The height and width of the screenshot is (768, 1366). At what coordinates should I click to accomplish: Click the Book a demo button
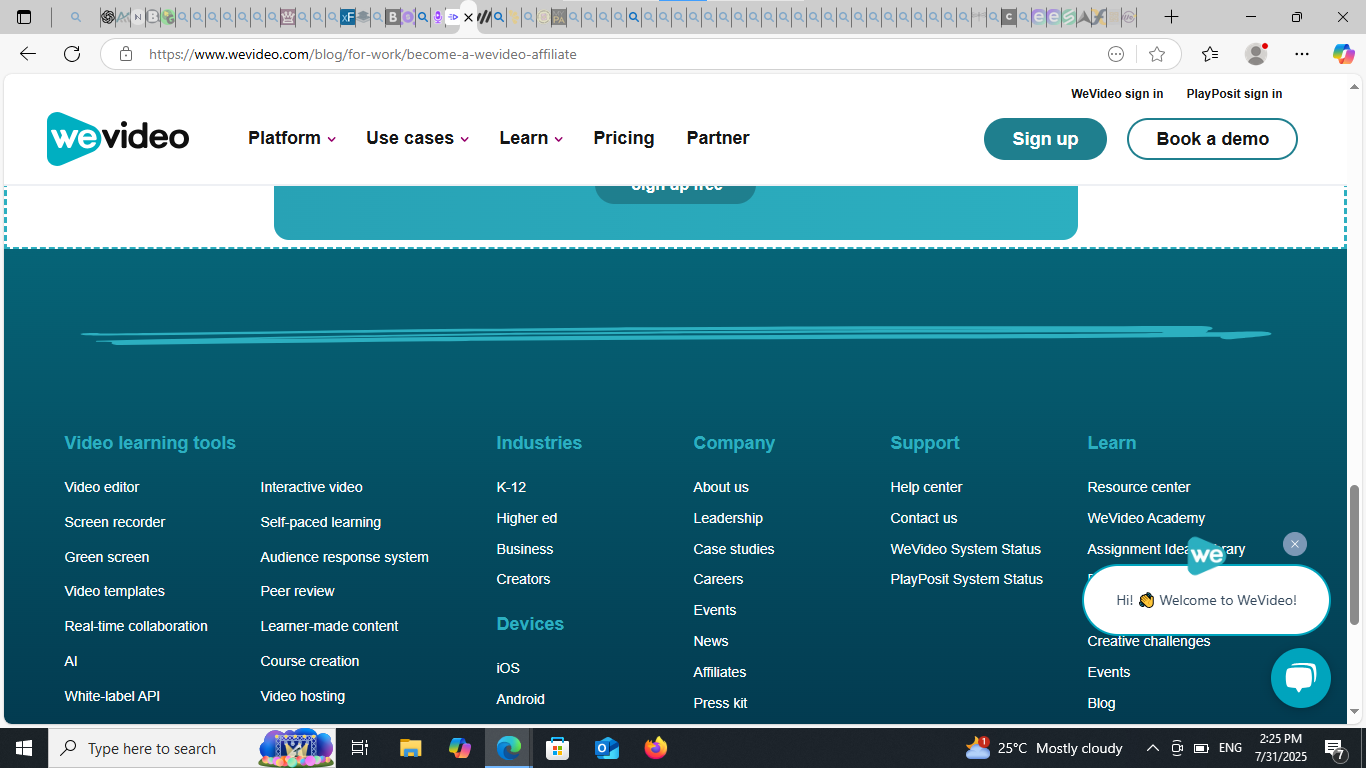pyautogui.click(x=1212, y=139)
